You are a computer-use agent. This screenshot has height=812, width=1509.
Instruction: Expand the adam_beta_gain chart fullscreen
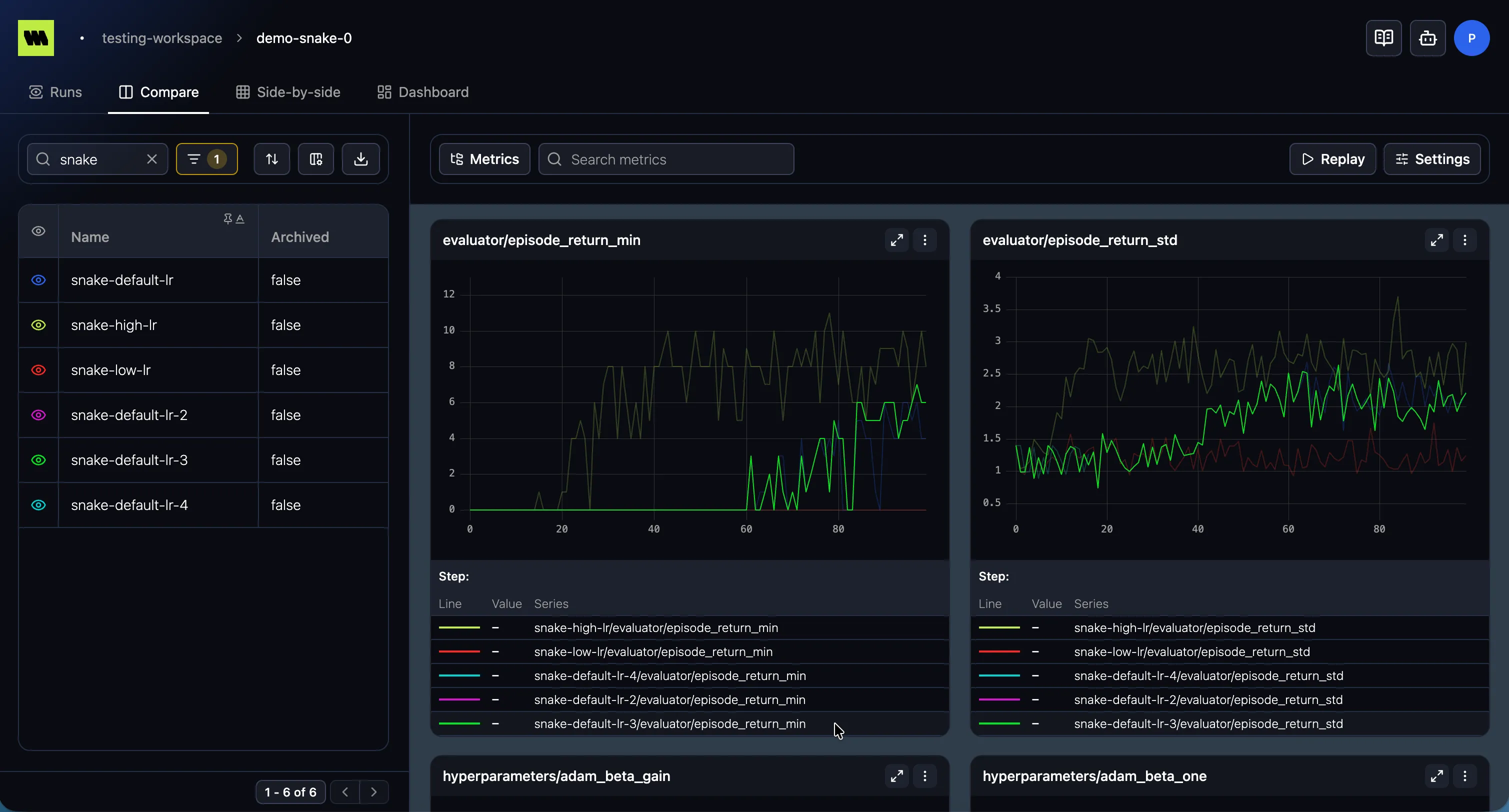tap(896, 776)
